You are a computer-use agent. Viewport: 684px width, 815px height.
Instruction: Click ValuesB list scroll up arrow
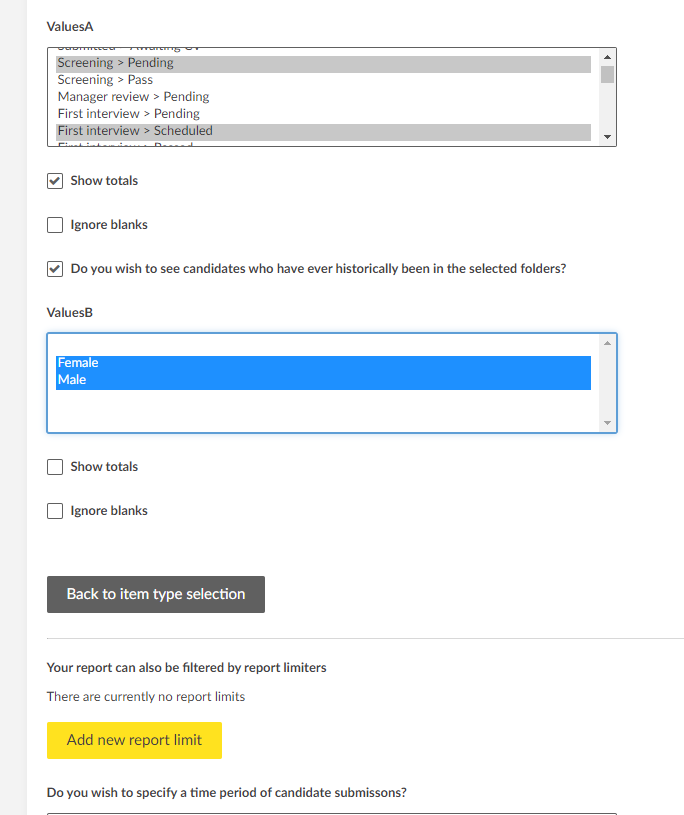[x=607, y=343]
